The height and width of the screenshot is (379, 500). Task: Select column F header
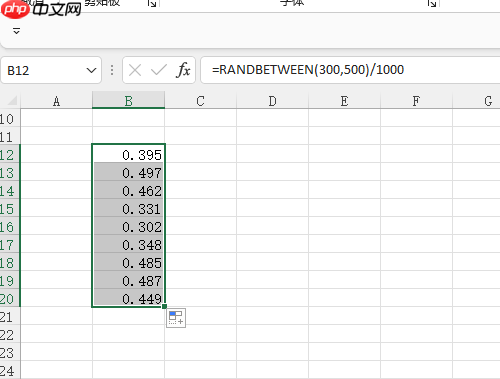(416, 100)
